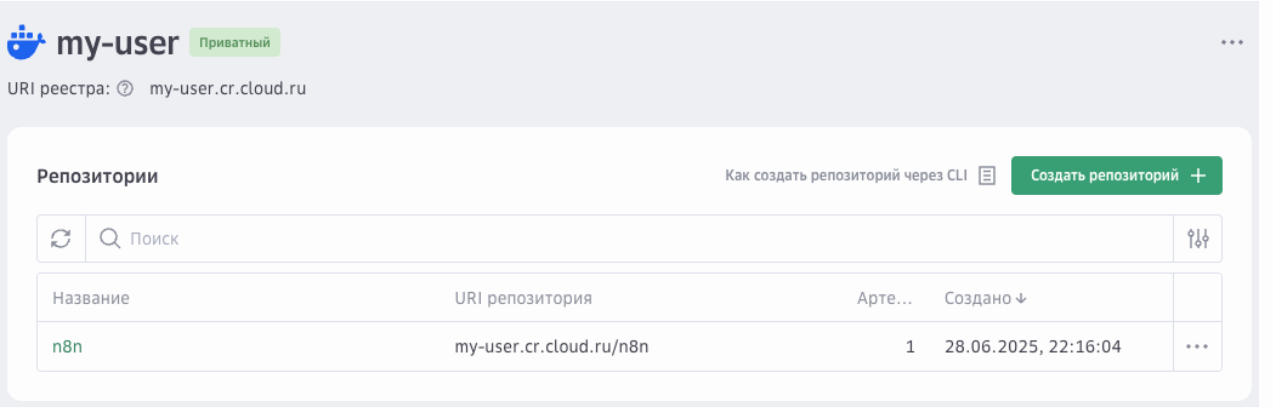Click the 28.06.2025, 22:16:04 date cell
The image size is (1273, 409).
pos(1032,347)
